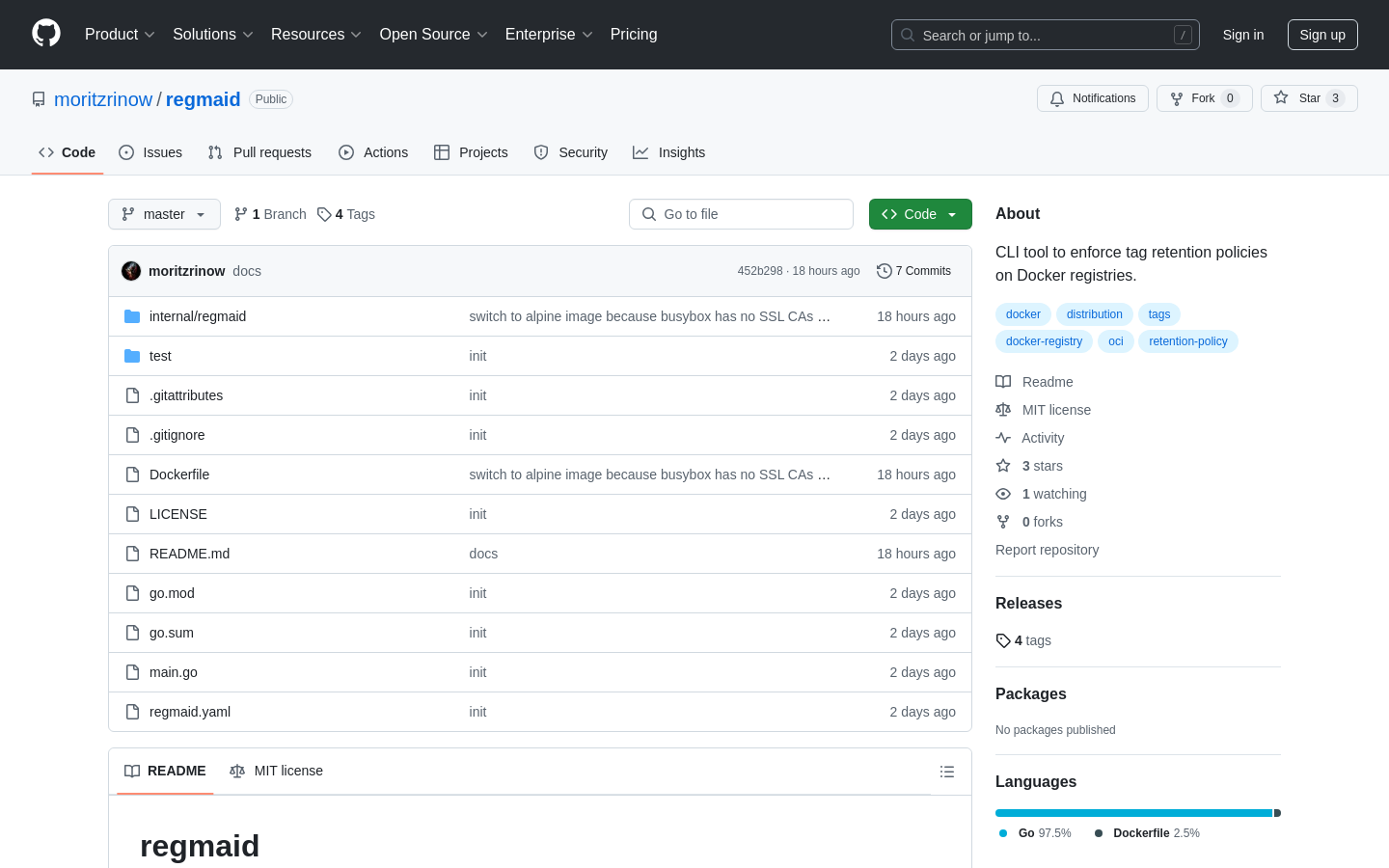Viewport: 1389px width, 868px height.
Task: Open the Dockerfile 2.5% language link
Action: coord(1147,833)
